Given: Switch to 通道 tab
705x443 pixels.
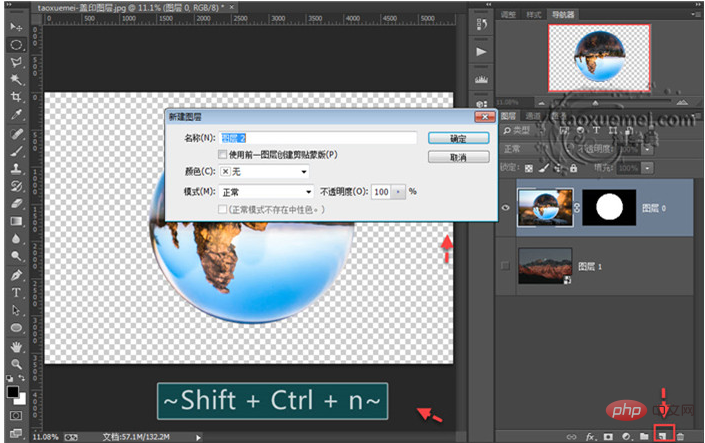Looking at the screenshot, I should [533, 116].
